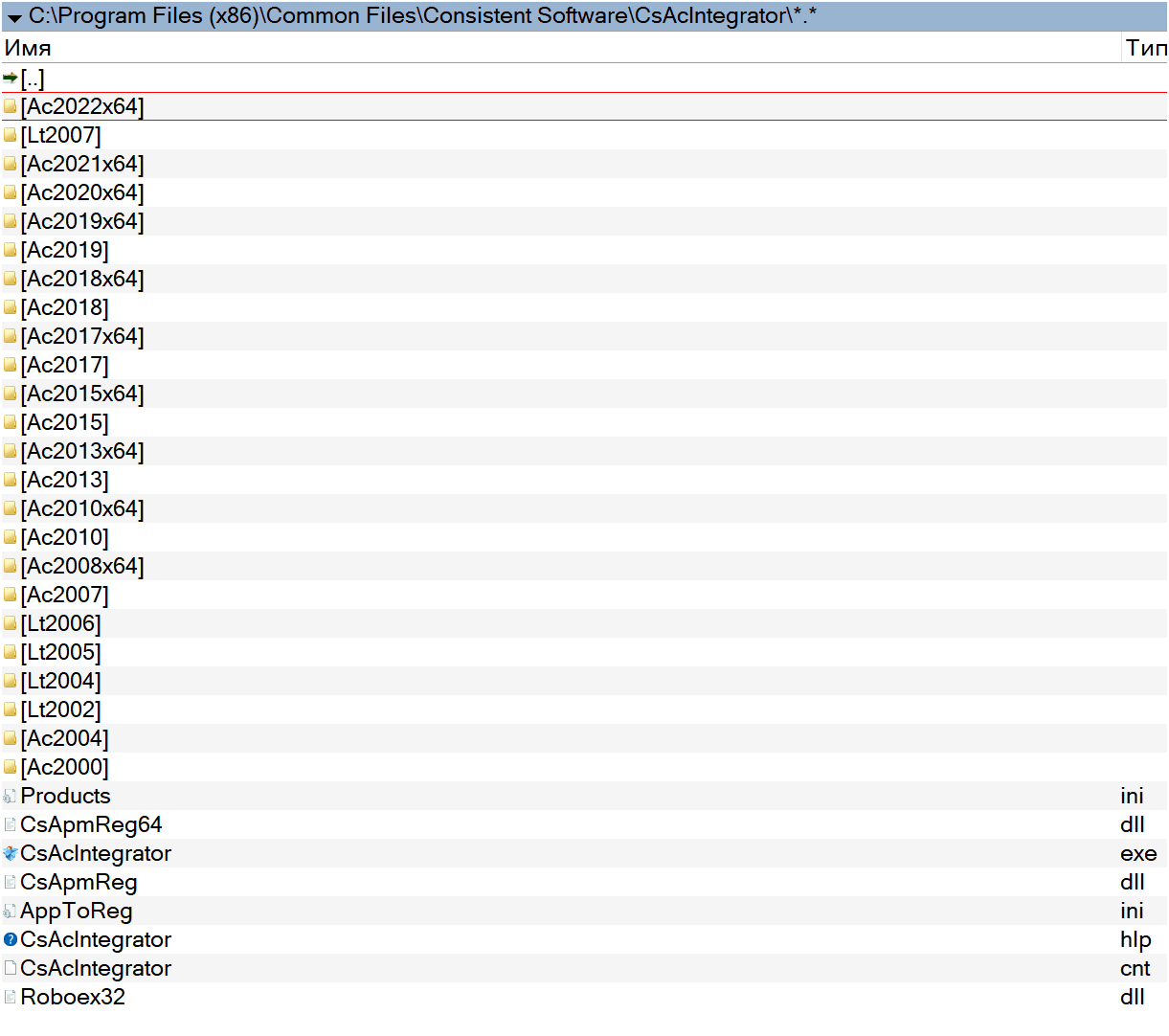This screenshot has height=1036, width=1169.
Task: Sort files by the Имя column header
Action: tap(28, 48)
